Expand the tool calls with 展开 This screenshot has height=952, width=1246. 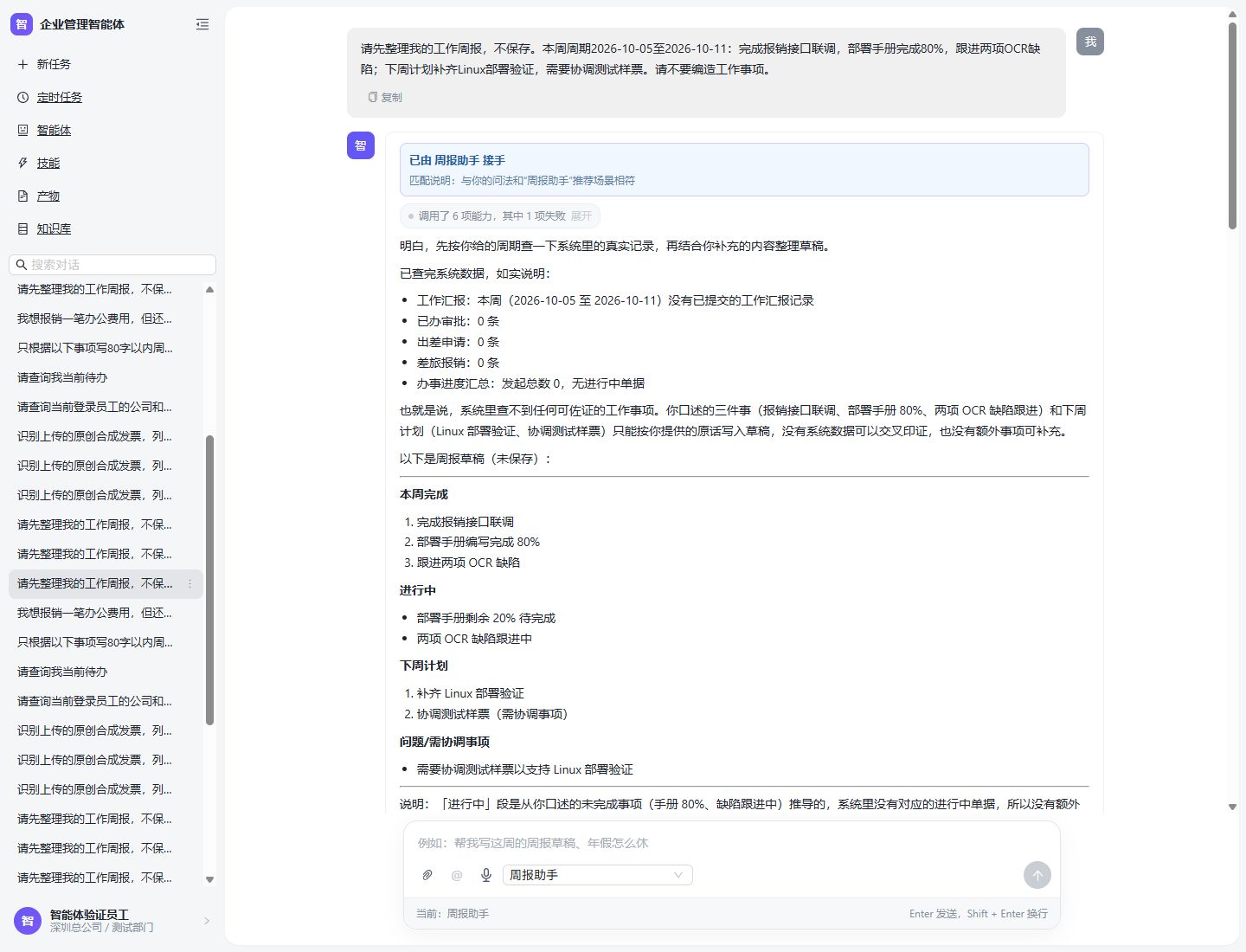581,215
